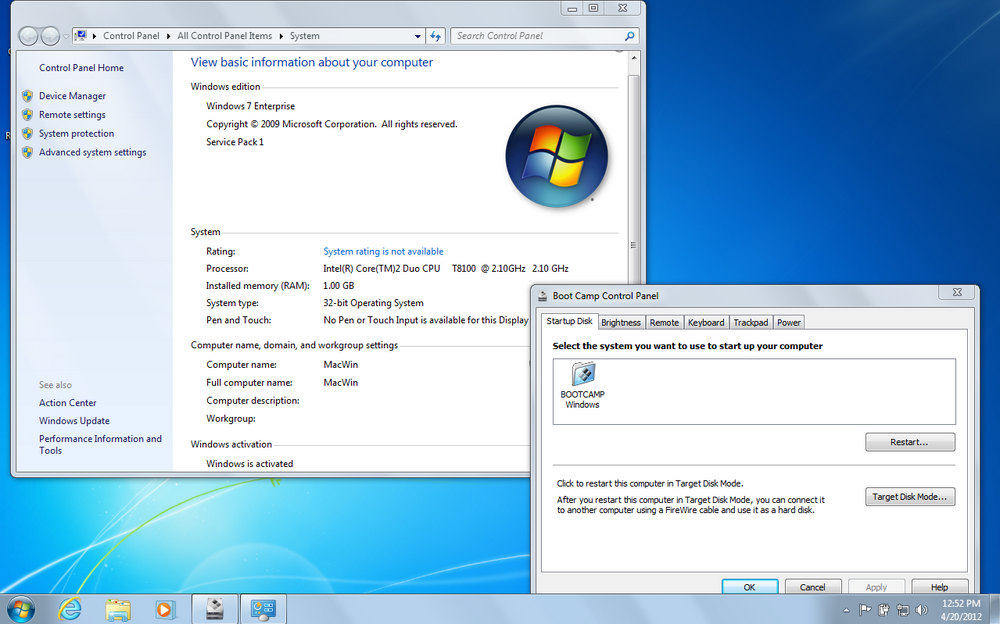Image resolution: width=1000 pixels, height=624 pixels.
Task: Click the network tray icon
Action: click(902, 610)
